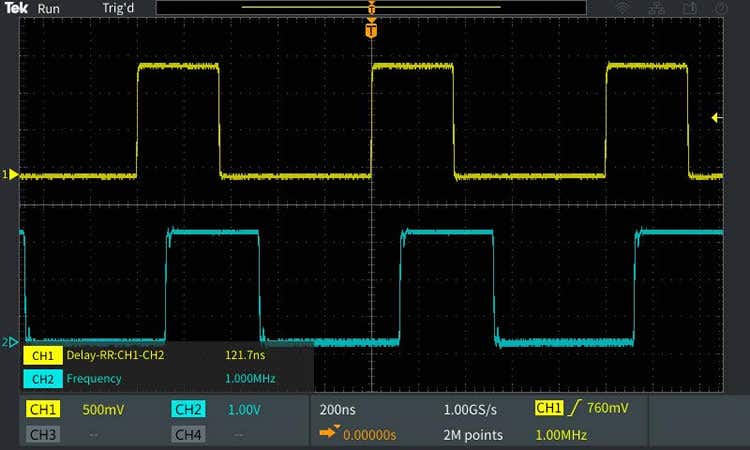This screenshot has width=750, height=450.
Task: Open the Delay-RR:CH1-CH2 measurement
Action: point(115,355)
